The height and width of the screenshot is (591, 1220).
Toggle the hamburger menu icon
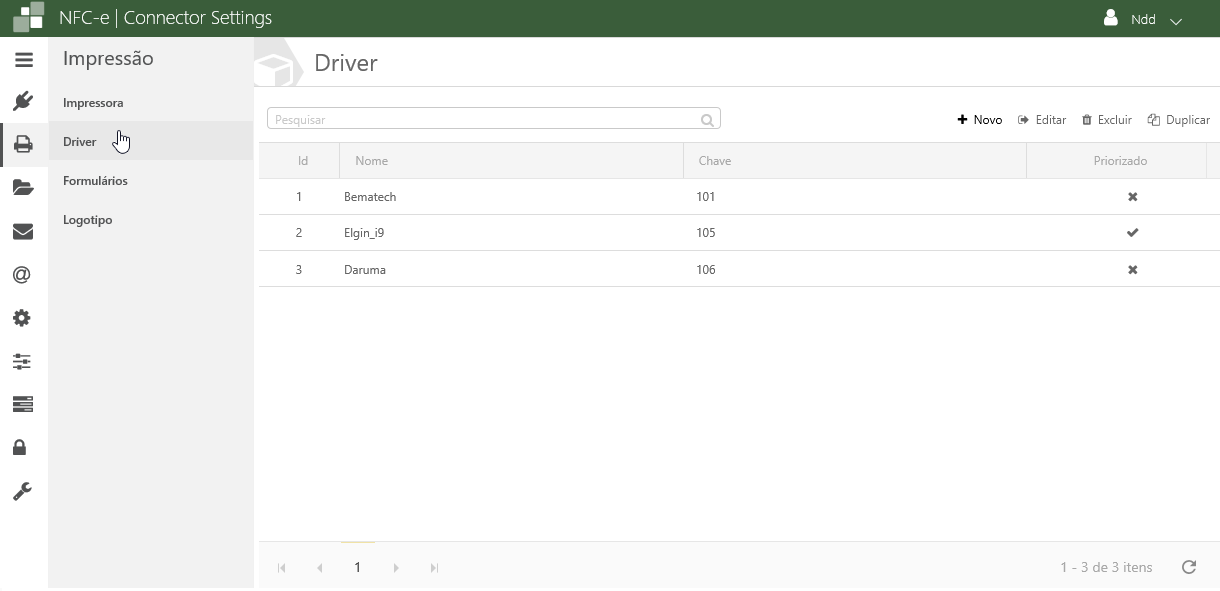tap(24, 60)
